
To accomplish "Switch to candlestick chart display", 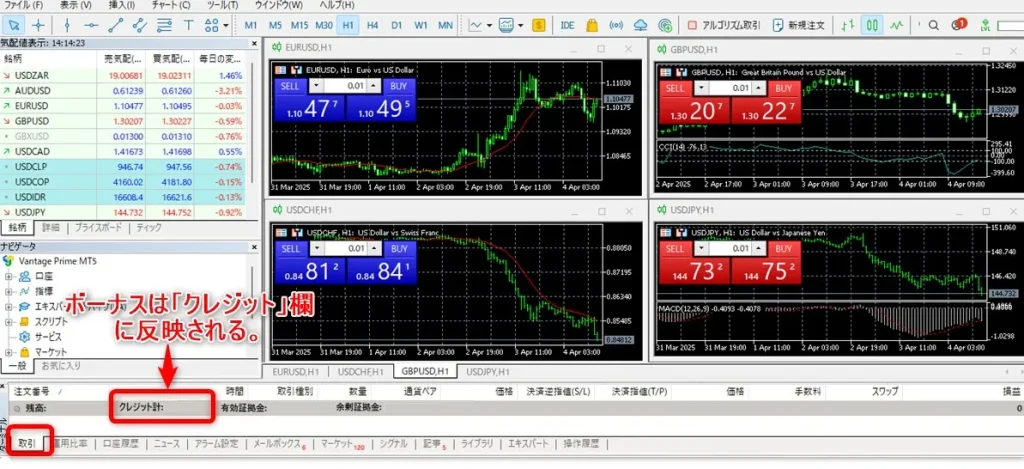I will coord(872,25).
